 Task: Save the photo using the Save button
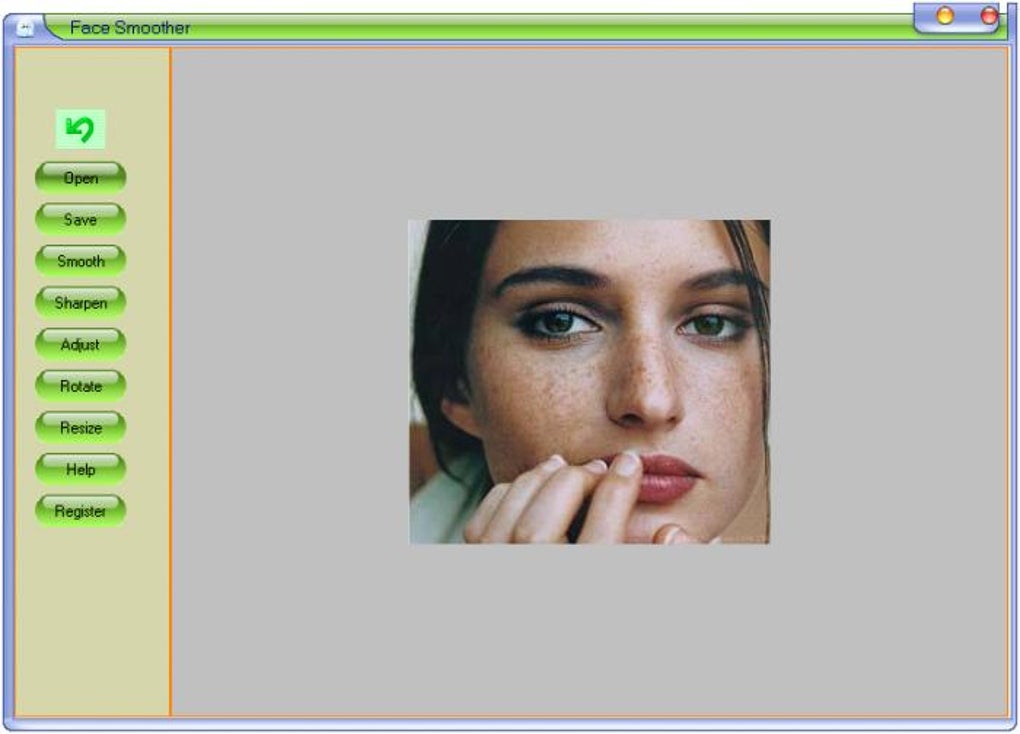pos(80,219)
